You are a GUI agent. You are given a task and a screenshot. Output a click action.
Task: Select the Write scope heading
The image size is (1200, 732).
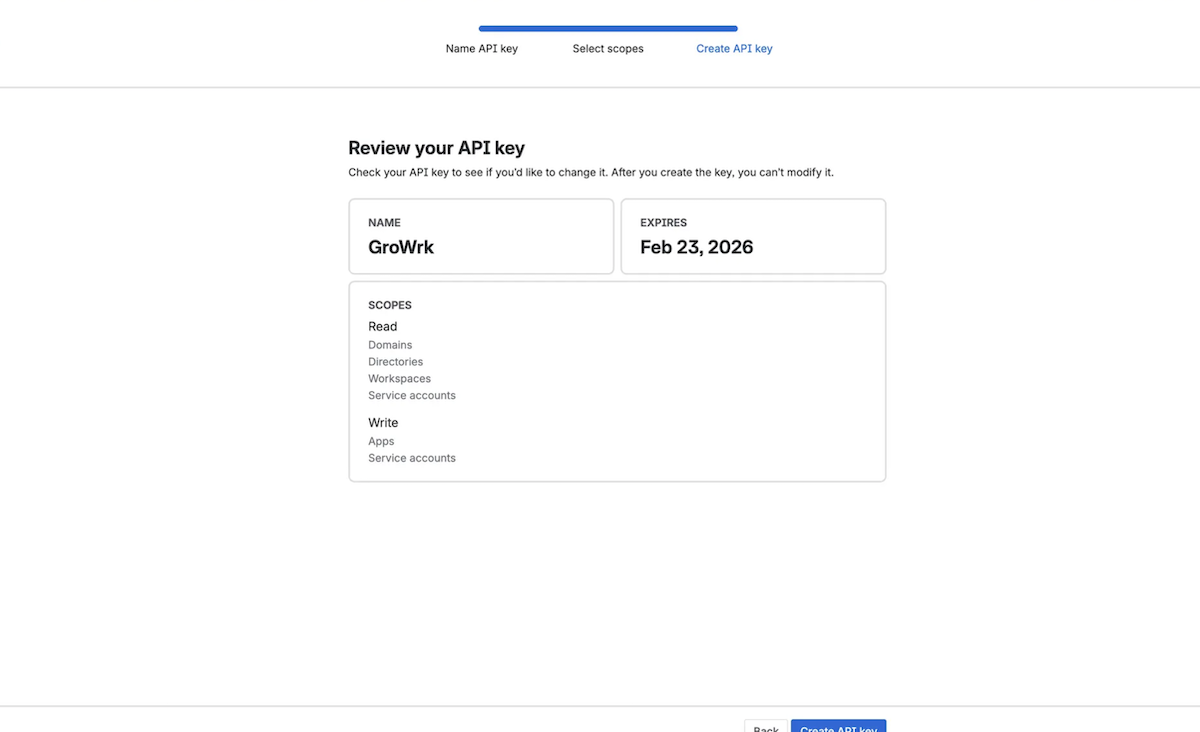[x=383, y=422]
